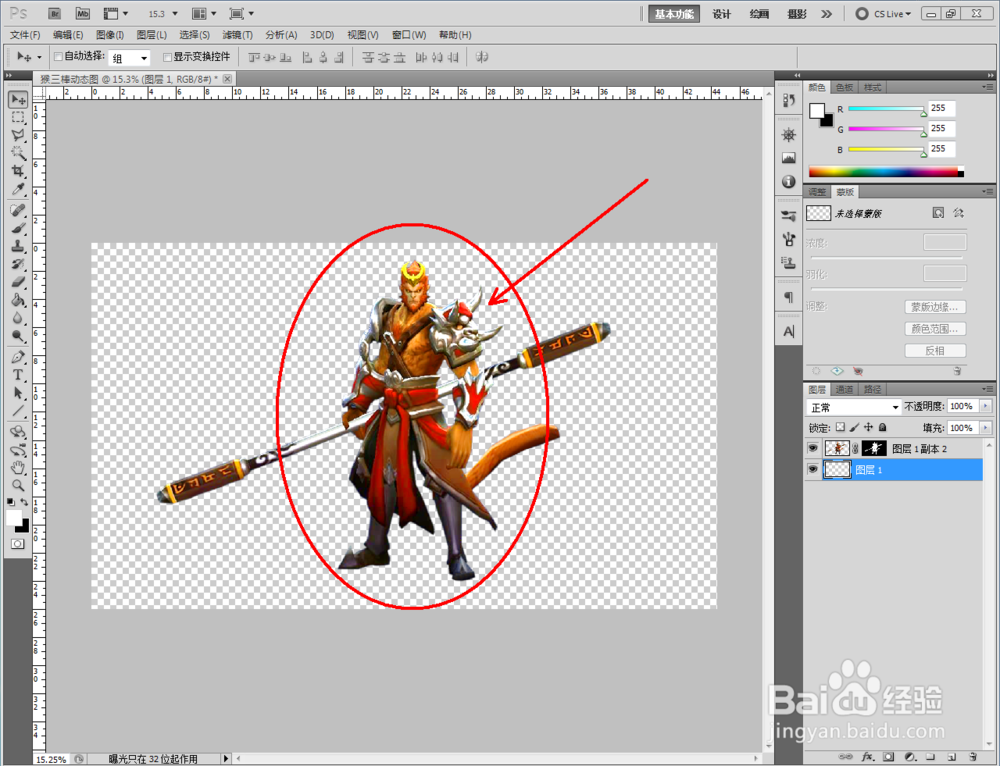Select the Zoom tool
This screenshot has height=766, width=1000.
(x=18, y=485)
